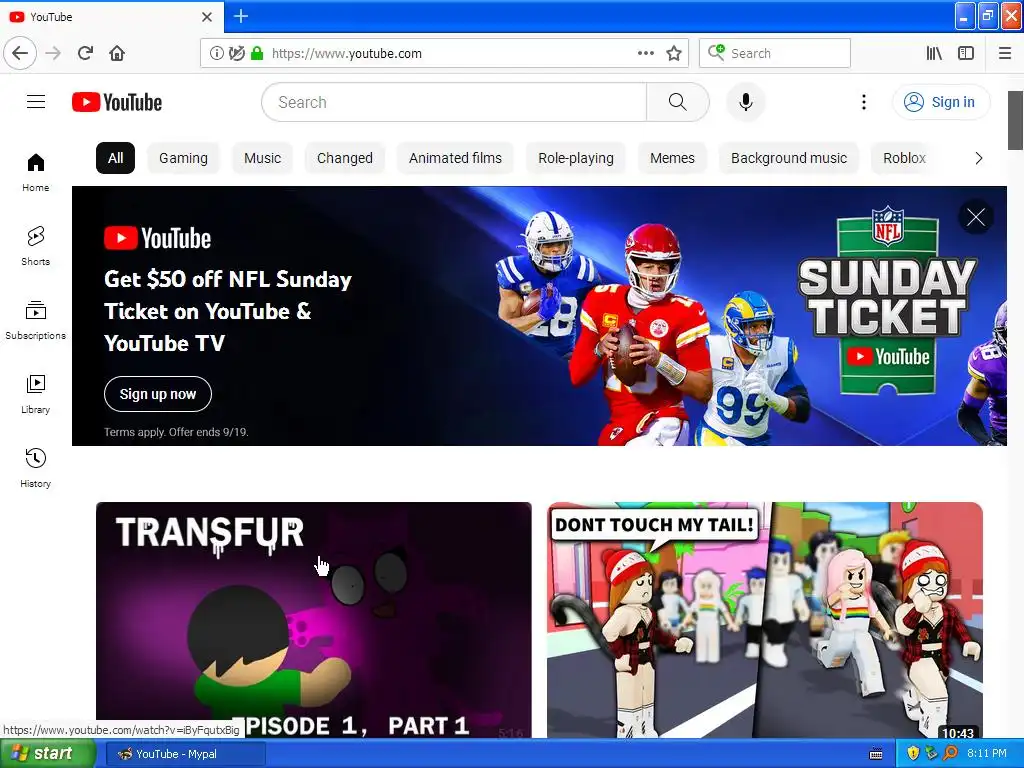The width and height of the screenshot is (1024, 768).
Task: Click the browser forward arrow
Action: 54,53
